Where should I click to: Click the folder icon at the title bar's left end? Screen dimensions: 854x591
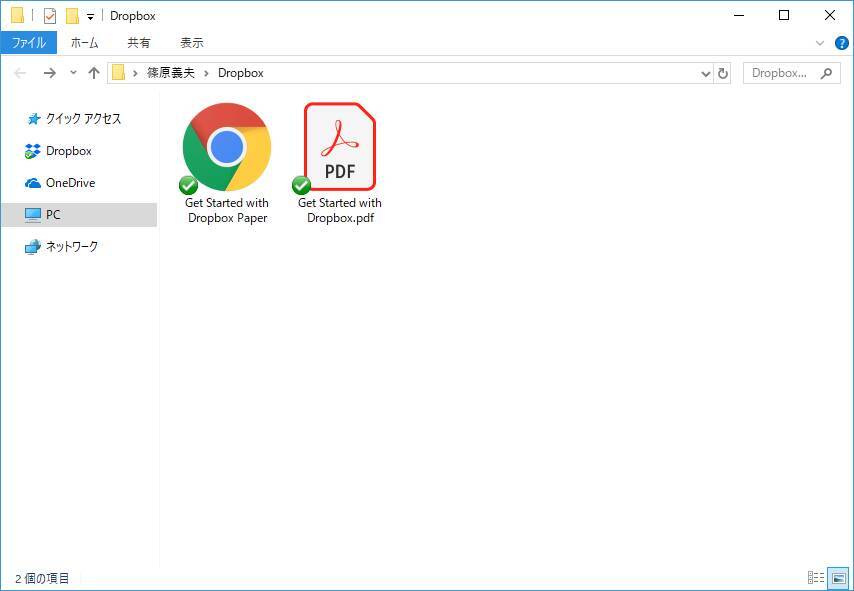pos(17,16)
